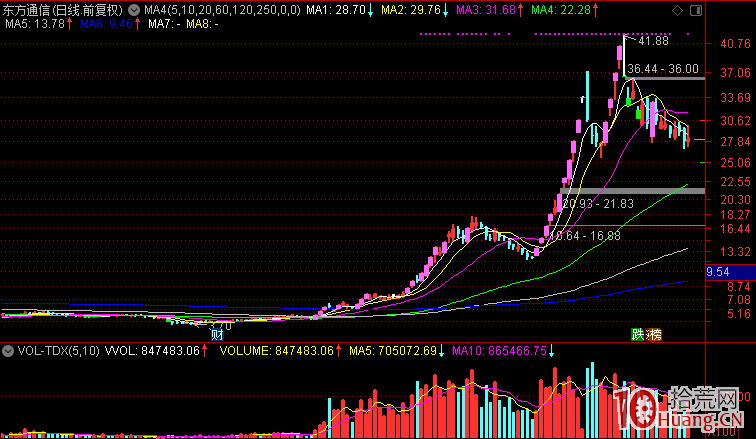Click the MA7: - readout
The width and height of the screenshot is (756, 439).
pos(164,24)
